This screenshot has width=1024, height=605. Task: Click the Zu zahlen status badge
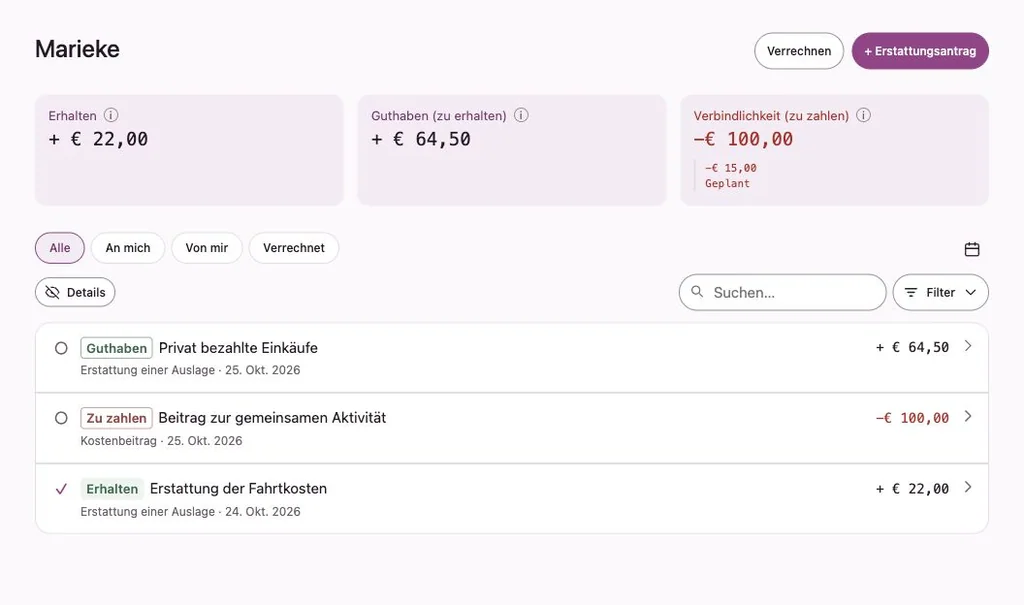[x=116, y=418]
